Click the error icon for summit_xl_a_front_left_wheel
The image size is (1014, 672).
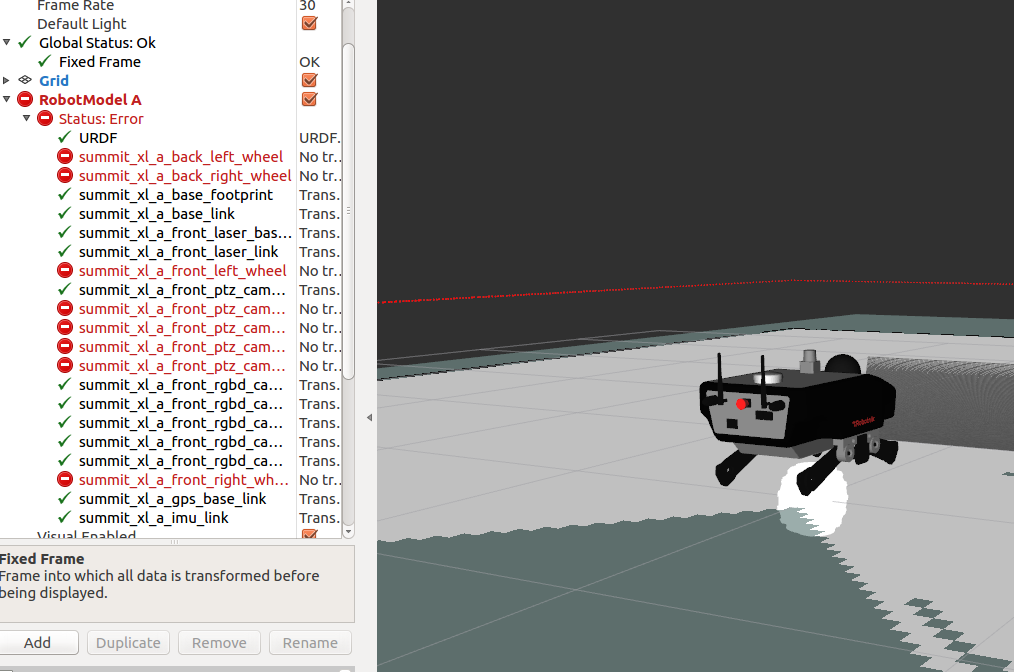click(65, 270)
